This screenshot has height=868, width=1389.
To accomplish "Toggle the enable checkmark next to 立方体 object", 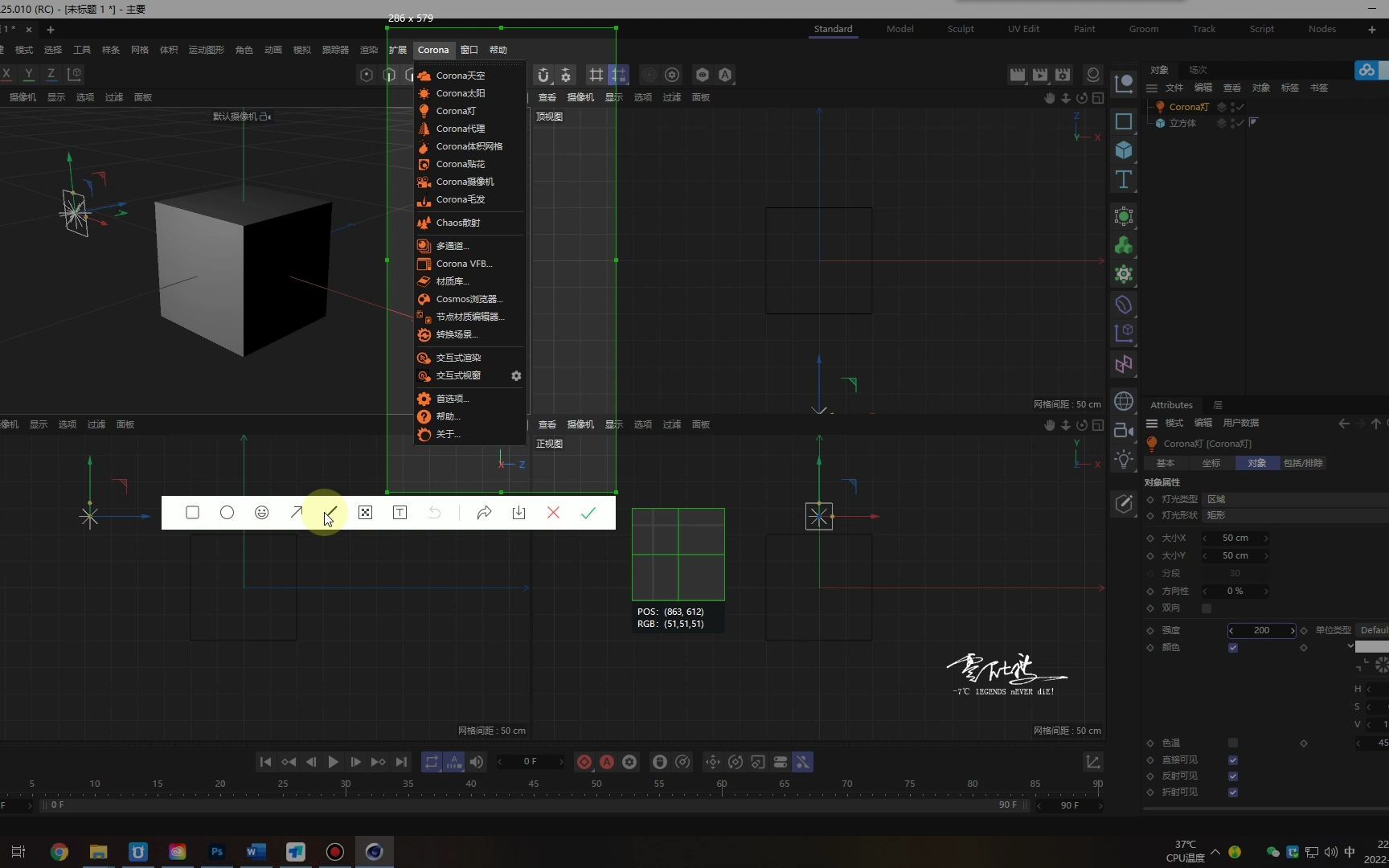I will [x=1240, y=123].
